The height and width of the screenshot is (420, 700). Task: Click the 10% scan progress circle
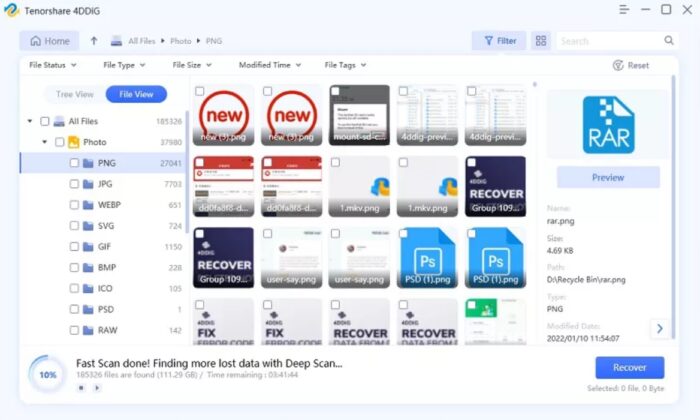[x=47, y=374]
